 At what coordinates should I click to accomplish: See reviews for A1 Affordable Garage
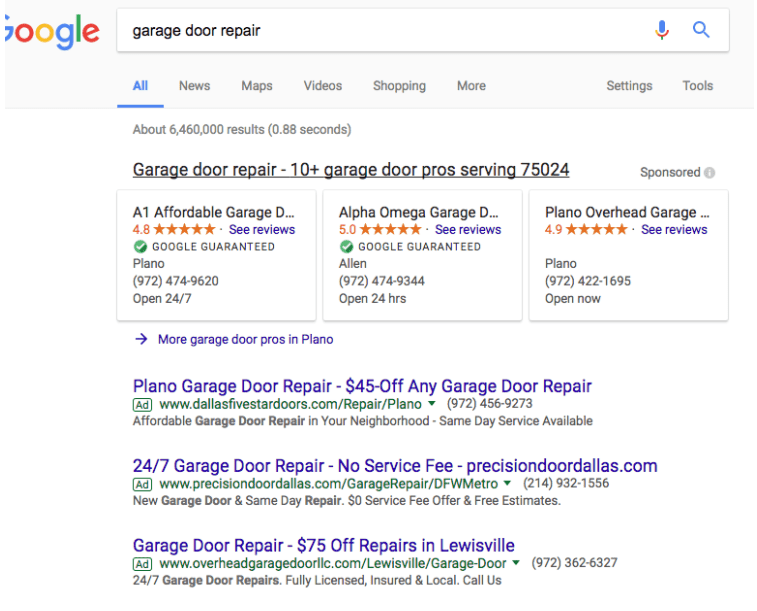[262, 230]
